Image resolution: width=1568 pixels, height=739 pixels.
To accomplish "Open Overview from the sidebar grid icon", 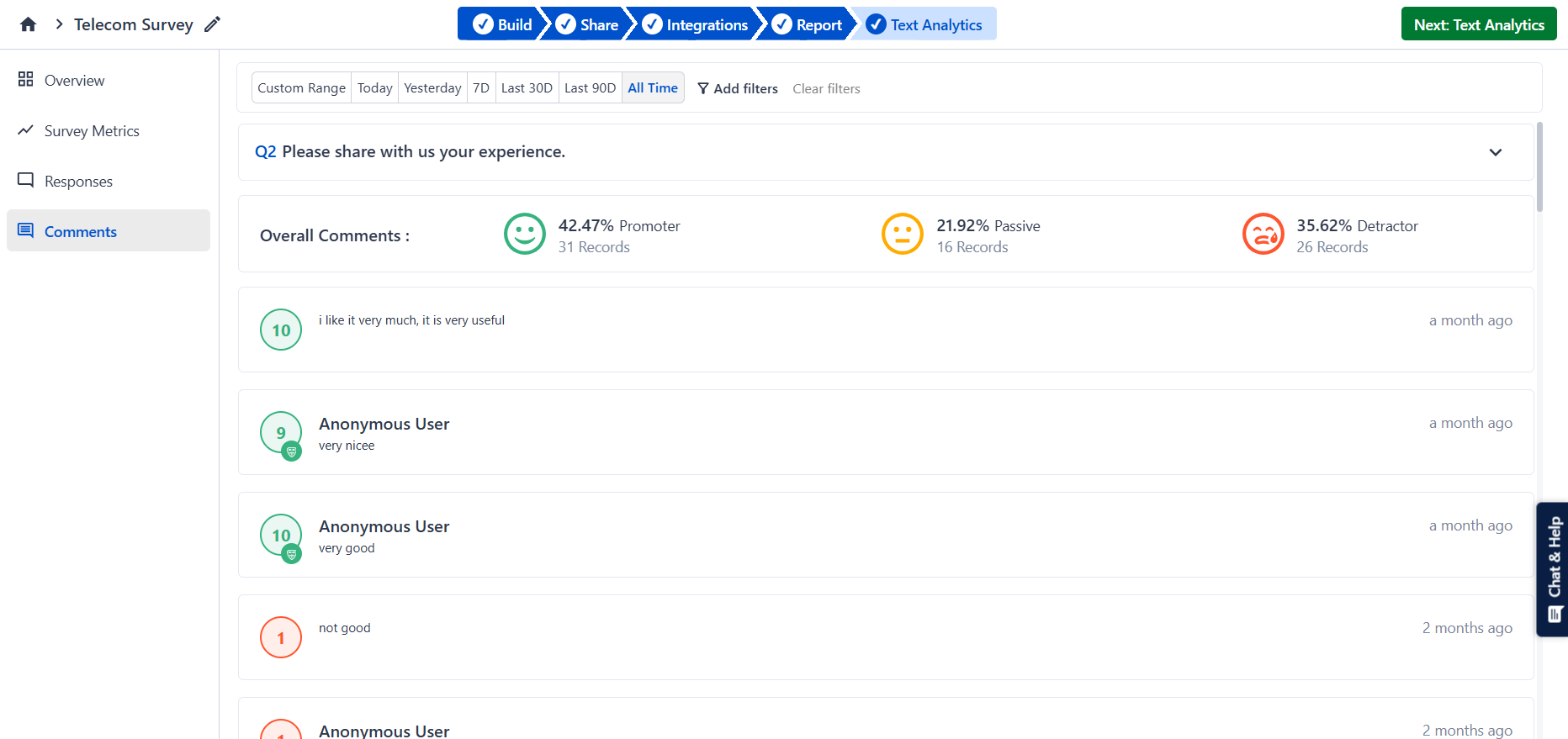I will pos(26,79).
